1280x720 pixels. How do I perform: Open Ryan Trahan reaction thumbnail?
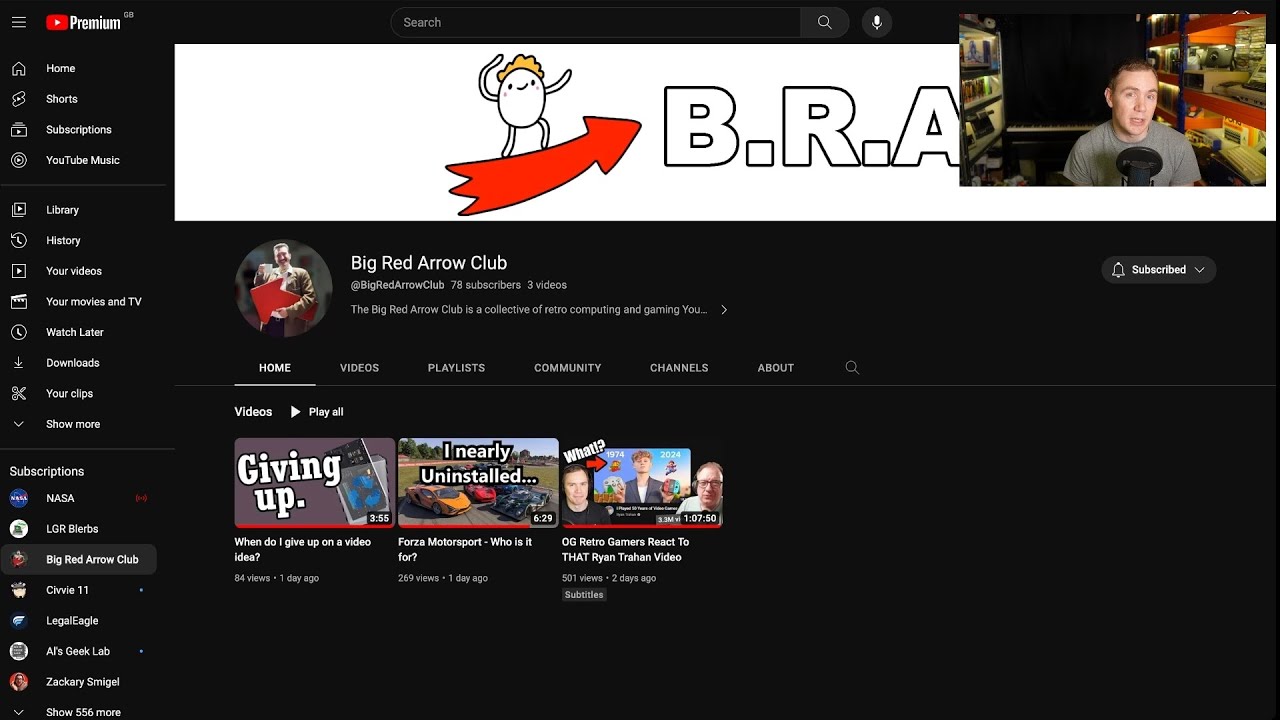click(642, 482)
